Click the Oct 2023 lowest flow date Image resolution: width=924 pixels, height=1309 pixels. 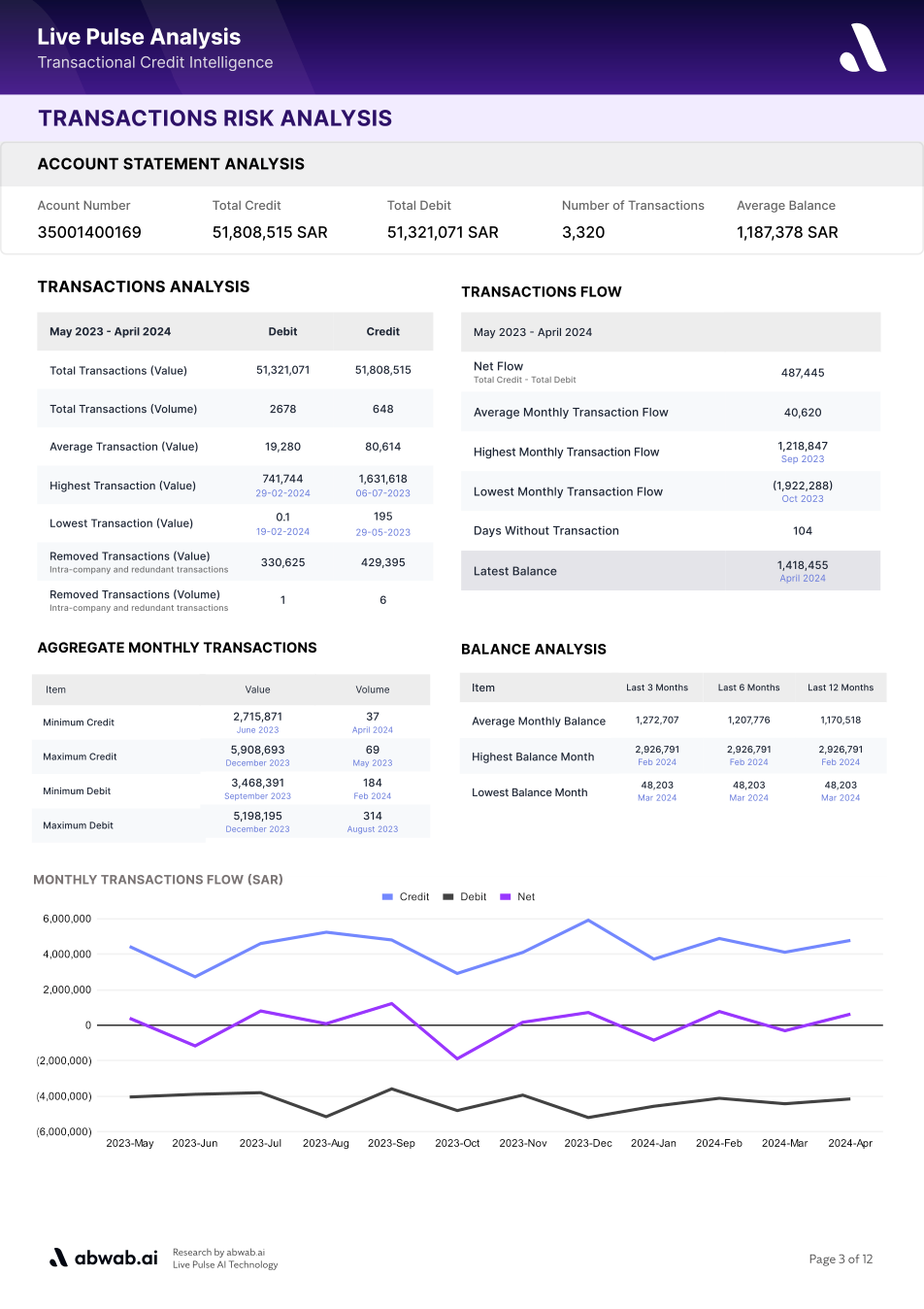click(x=803, y=499)
